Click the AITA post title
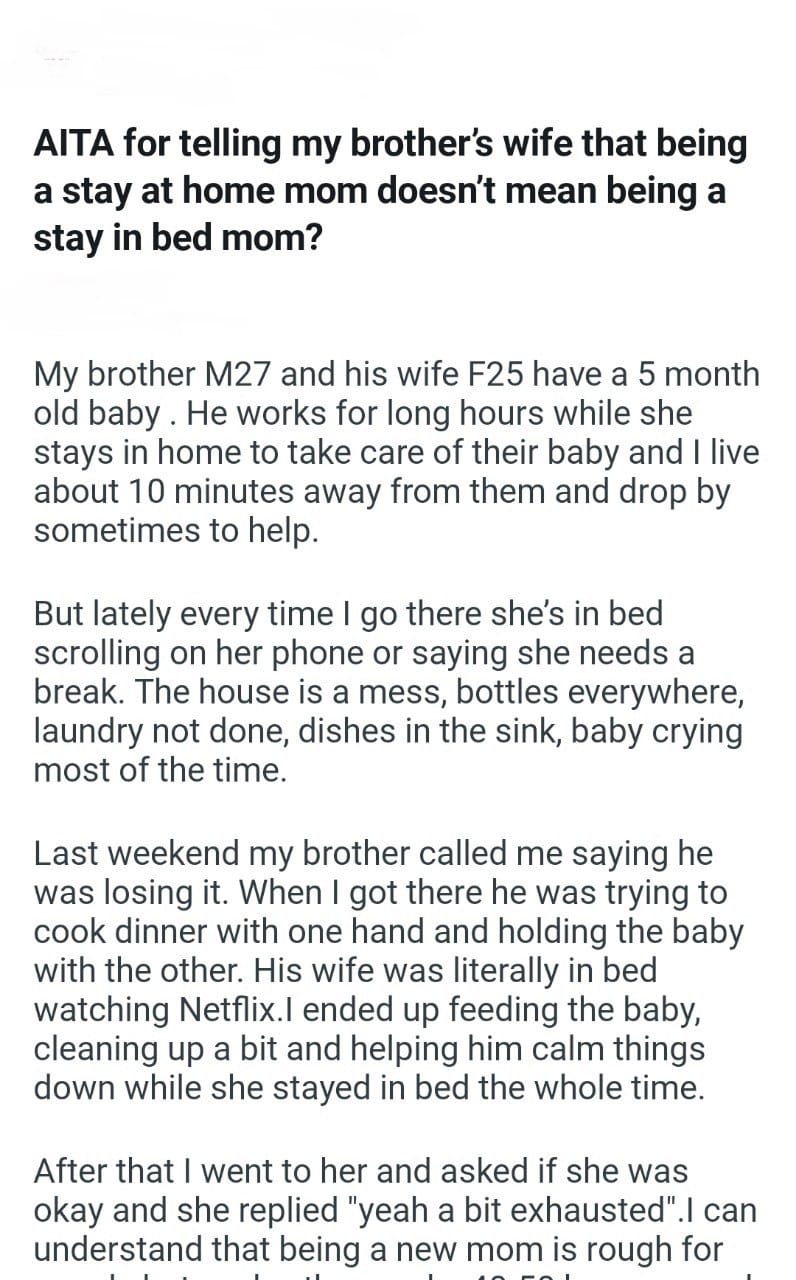796x1280 pixels. click(390, 192)
